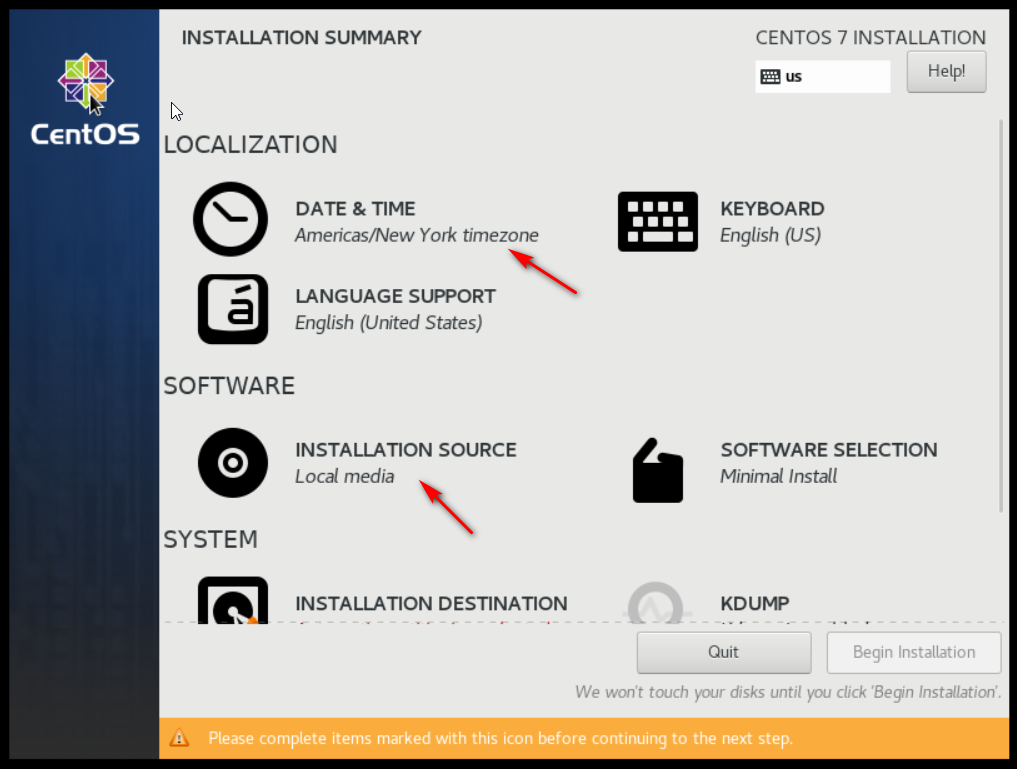Screen dimensions: 1017x770
Task: Open the Kdump icon
Action: (656, 603)
